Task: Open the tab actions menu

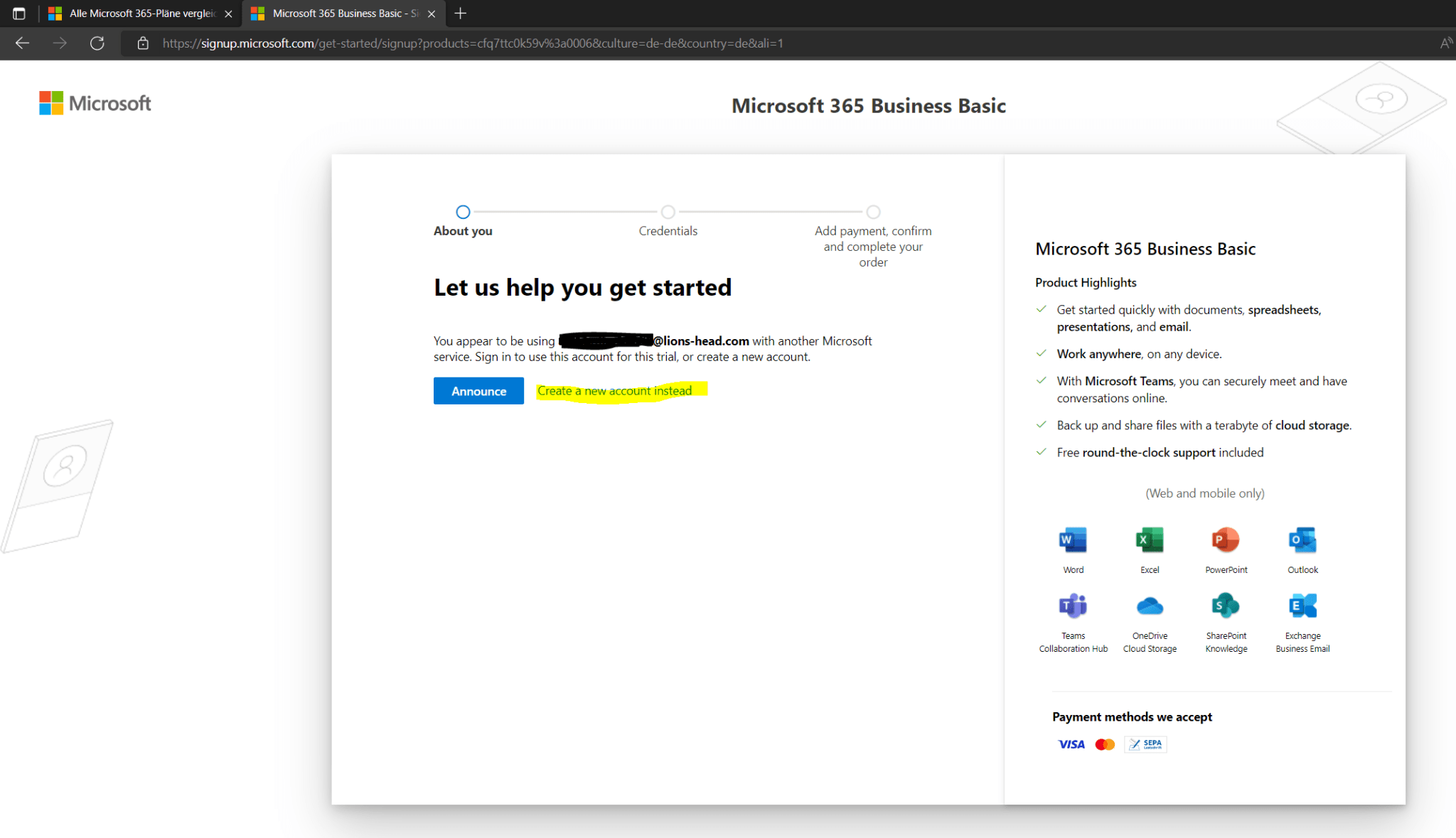Action: [19, 13]
